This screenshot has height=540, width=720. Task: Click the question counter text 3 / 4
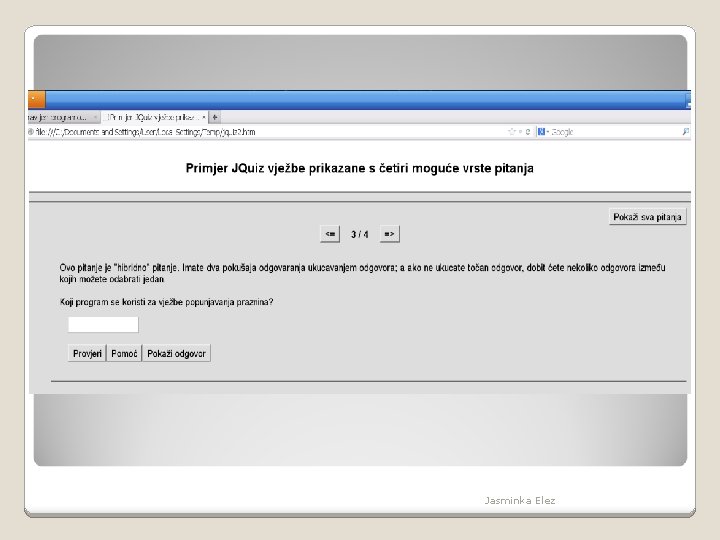pos(360,234)
